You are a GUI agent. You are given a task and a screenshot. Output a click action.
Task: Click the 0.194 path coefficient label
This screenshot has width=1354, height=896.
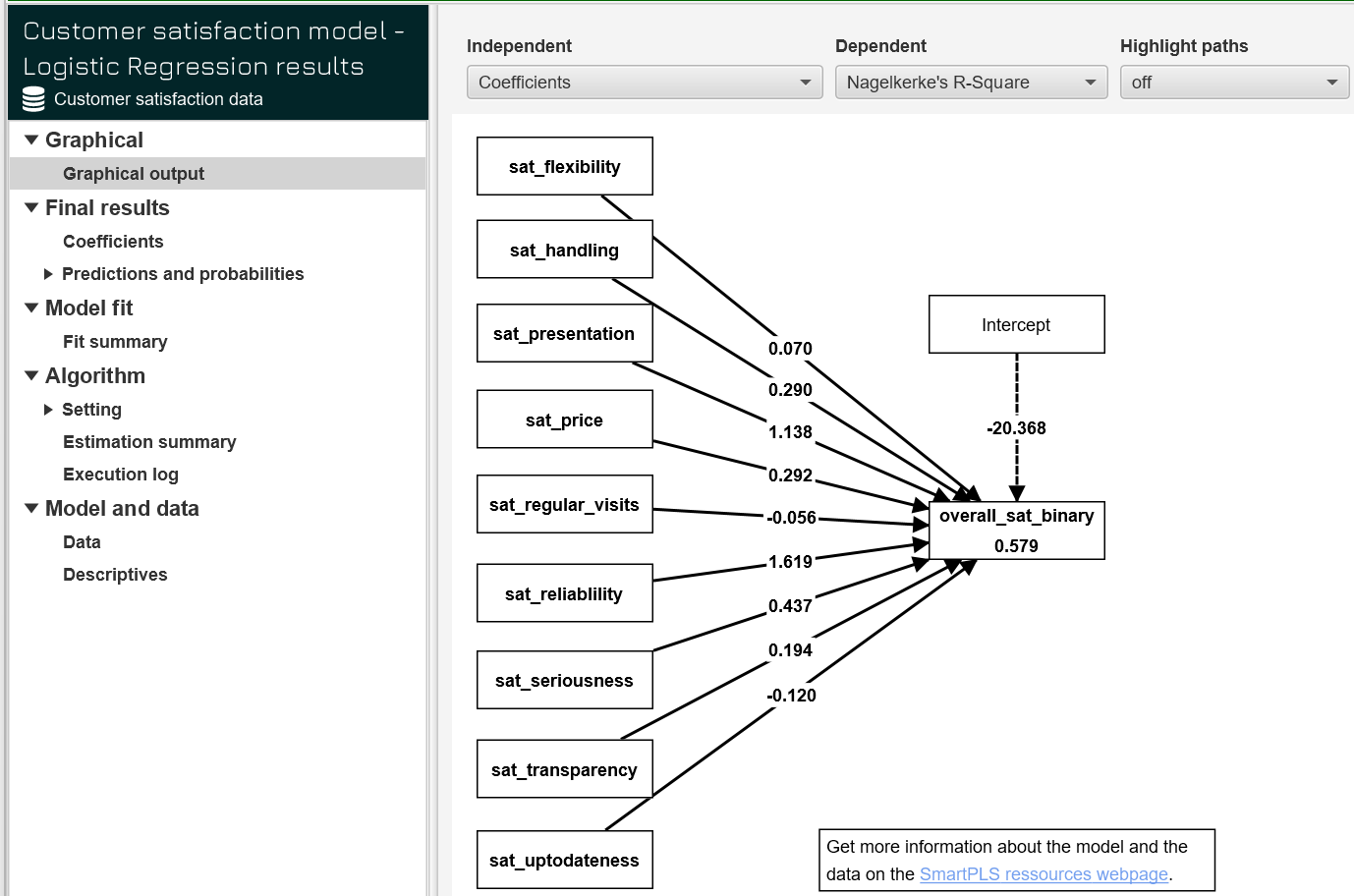(790, 650)
